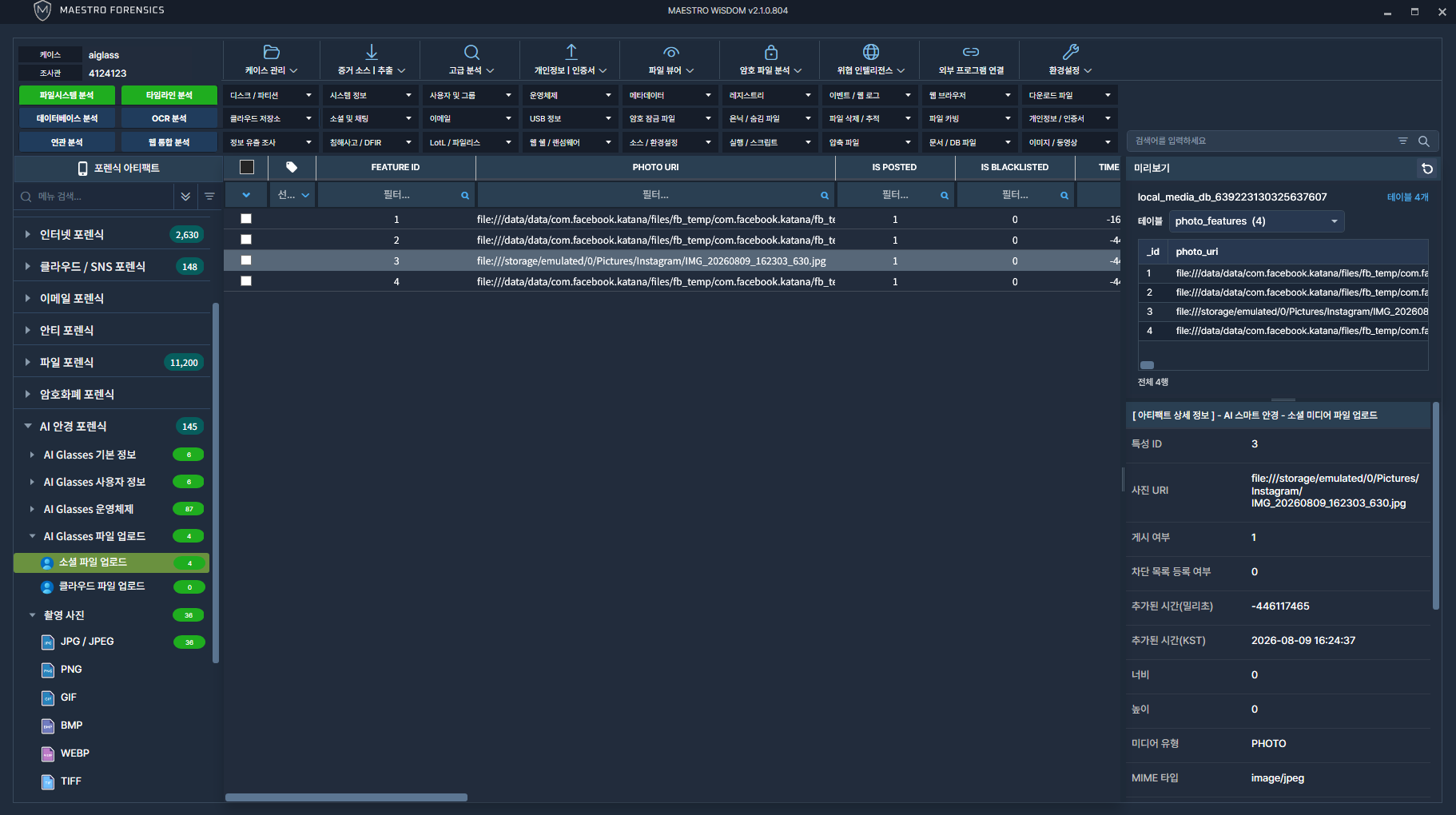This screenshot has width=1456, height=815.
Task: Click the tag icon column header
Action: [292, 167]
